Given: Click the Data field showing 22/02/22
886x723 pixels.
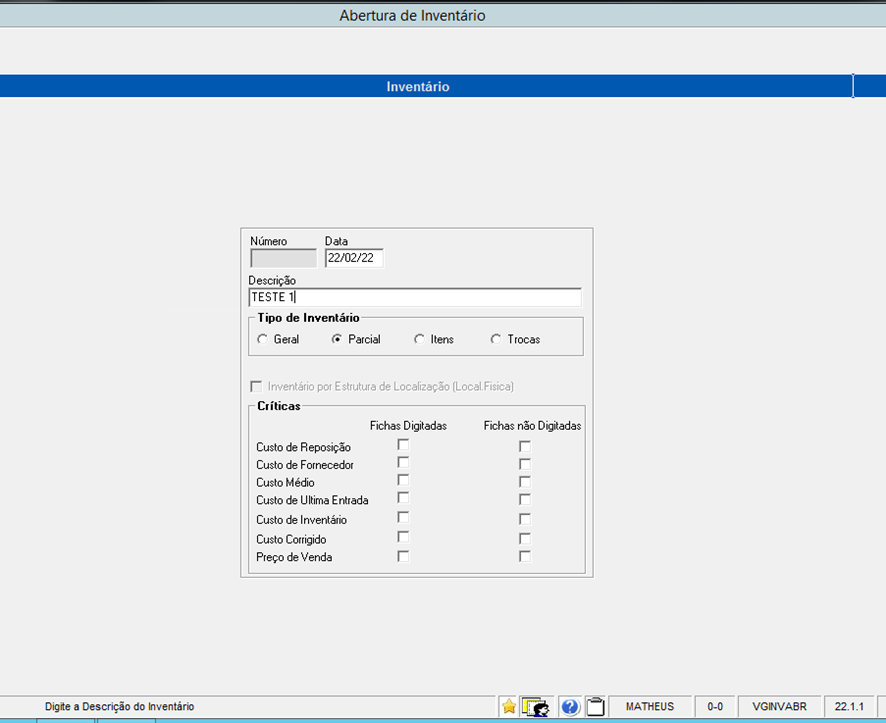Looking at the screenshot, I should [x=354, y=258].
